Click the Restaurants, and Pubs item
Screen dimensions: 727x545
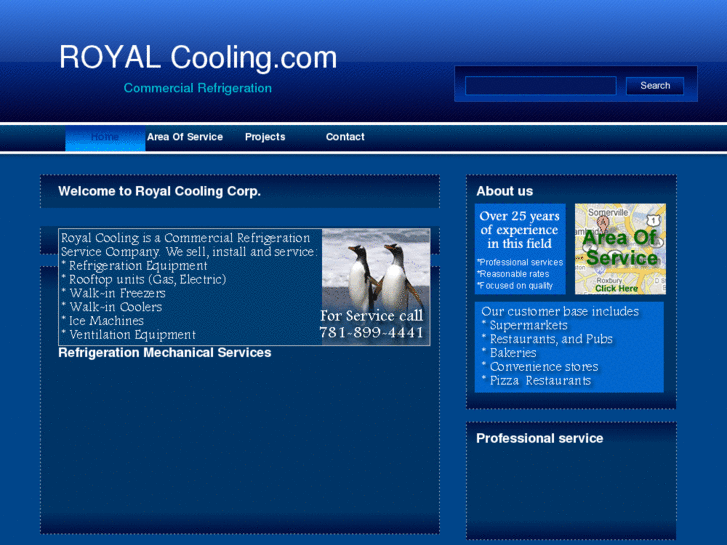(x=547, y=339)
